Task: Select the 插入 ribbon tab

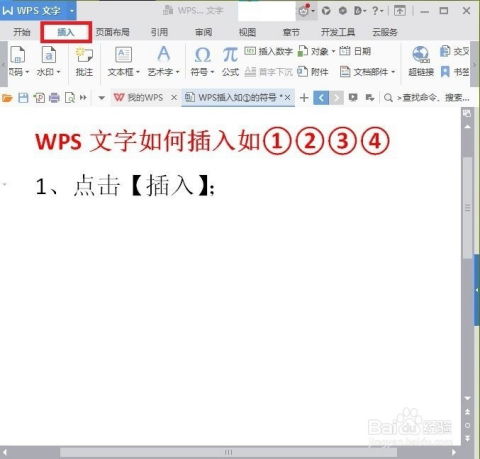Action: click(x=66, y=32)
